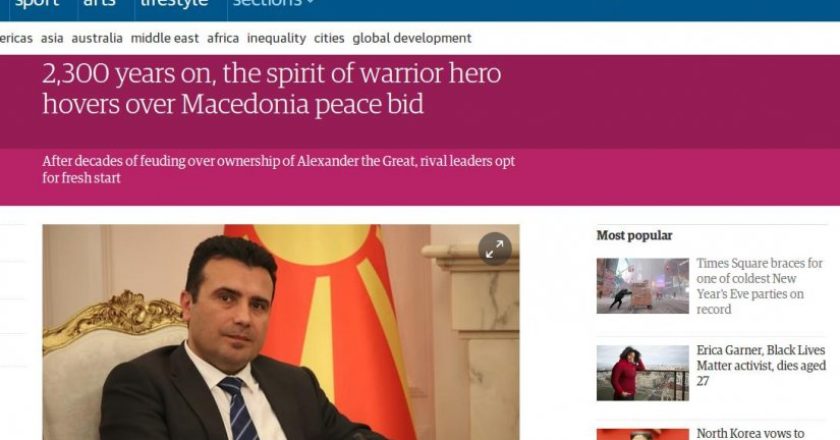The height and width of the screenshot is (440, 840).
Task: Open the lifestyle section
Action: [174, 3]
